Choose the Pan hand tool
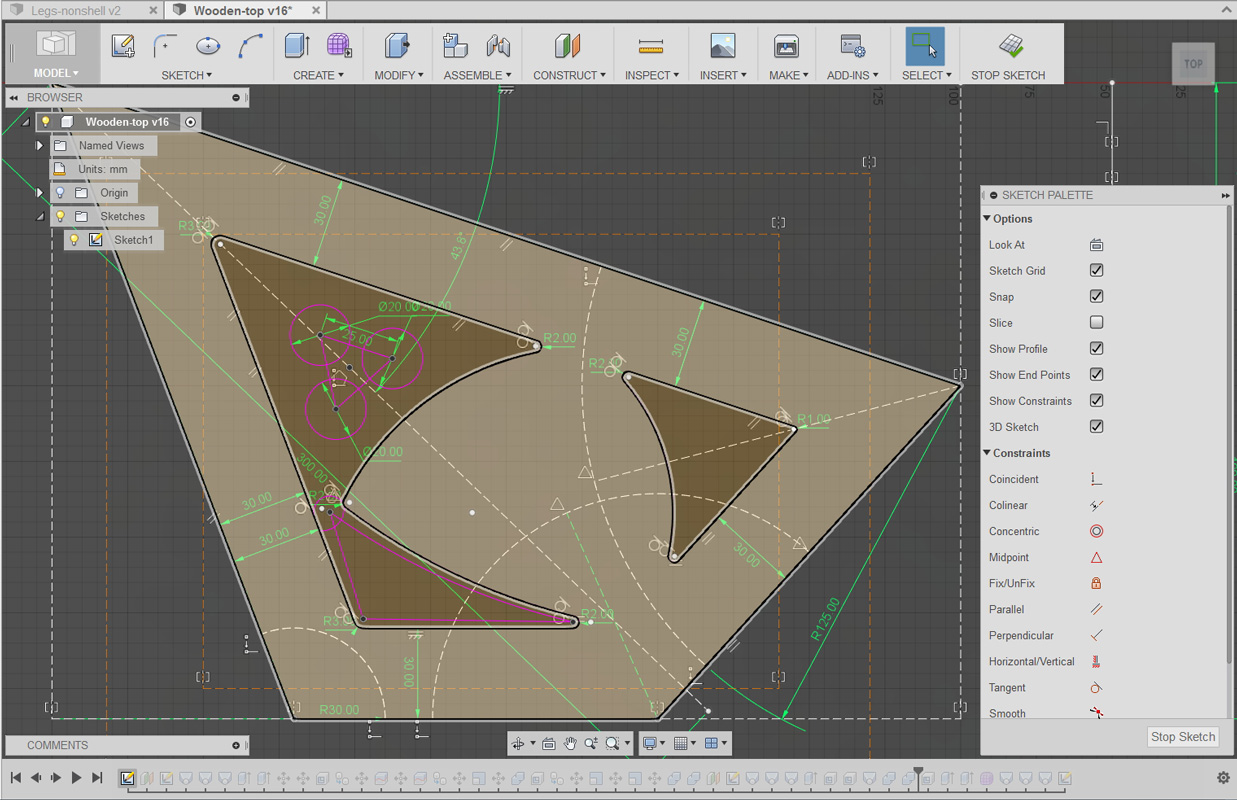The image size is (1237, 800). pyautogui.click(x=570, y=743)
